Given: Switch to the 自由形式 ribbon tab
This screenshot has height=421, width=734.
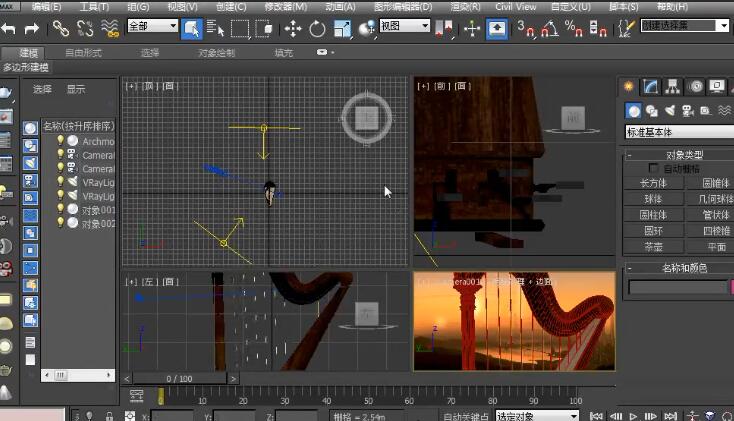Looking at the screenshot, I should [82, 52].
